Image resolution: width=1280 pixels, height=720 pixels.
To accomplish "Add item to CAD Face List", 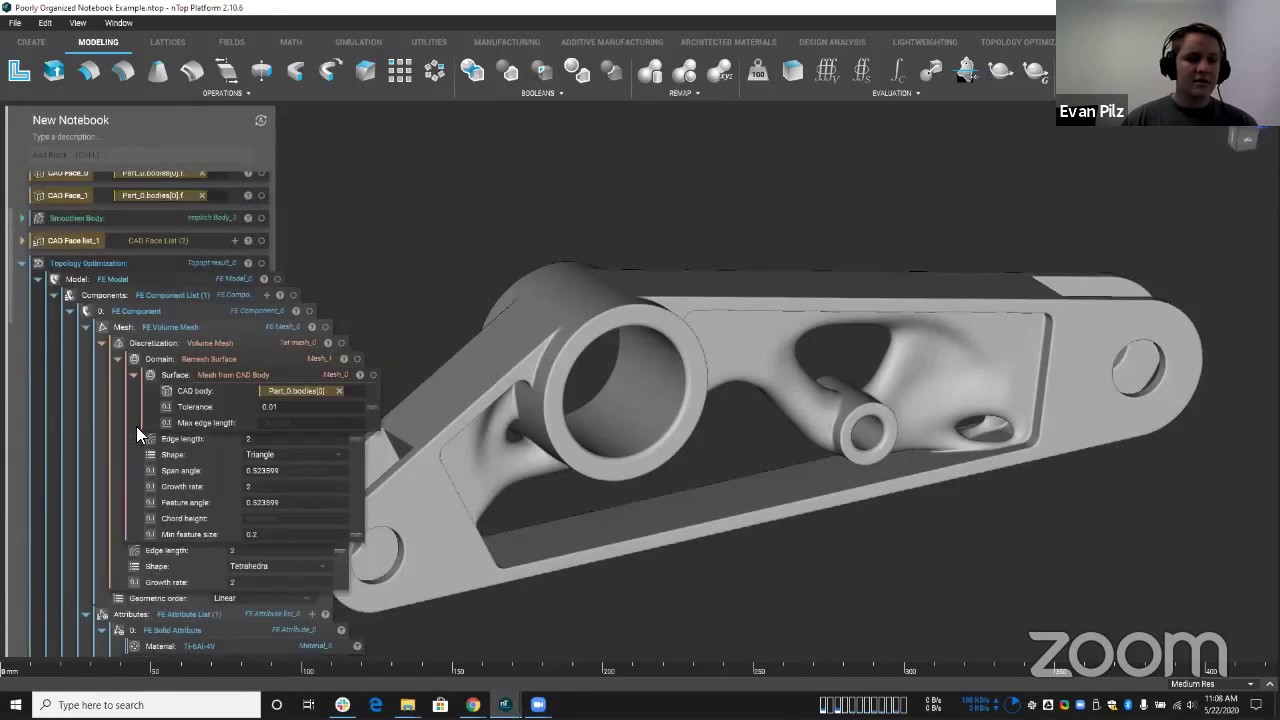I will point(235,240).
